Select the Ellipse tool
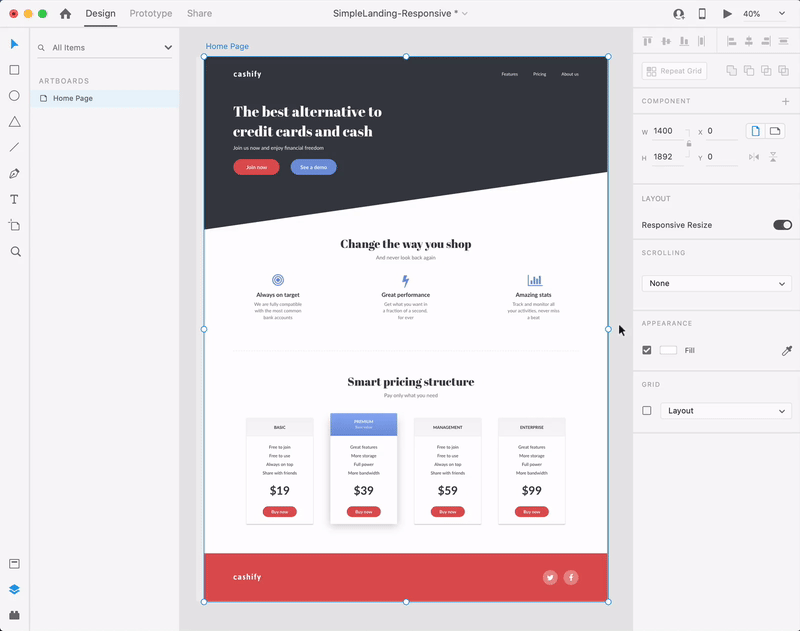The width and height of the screenshot is (800, 631). [14, 96]
